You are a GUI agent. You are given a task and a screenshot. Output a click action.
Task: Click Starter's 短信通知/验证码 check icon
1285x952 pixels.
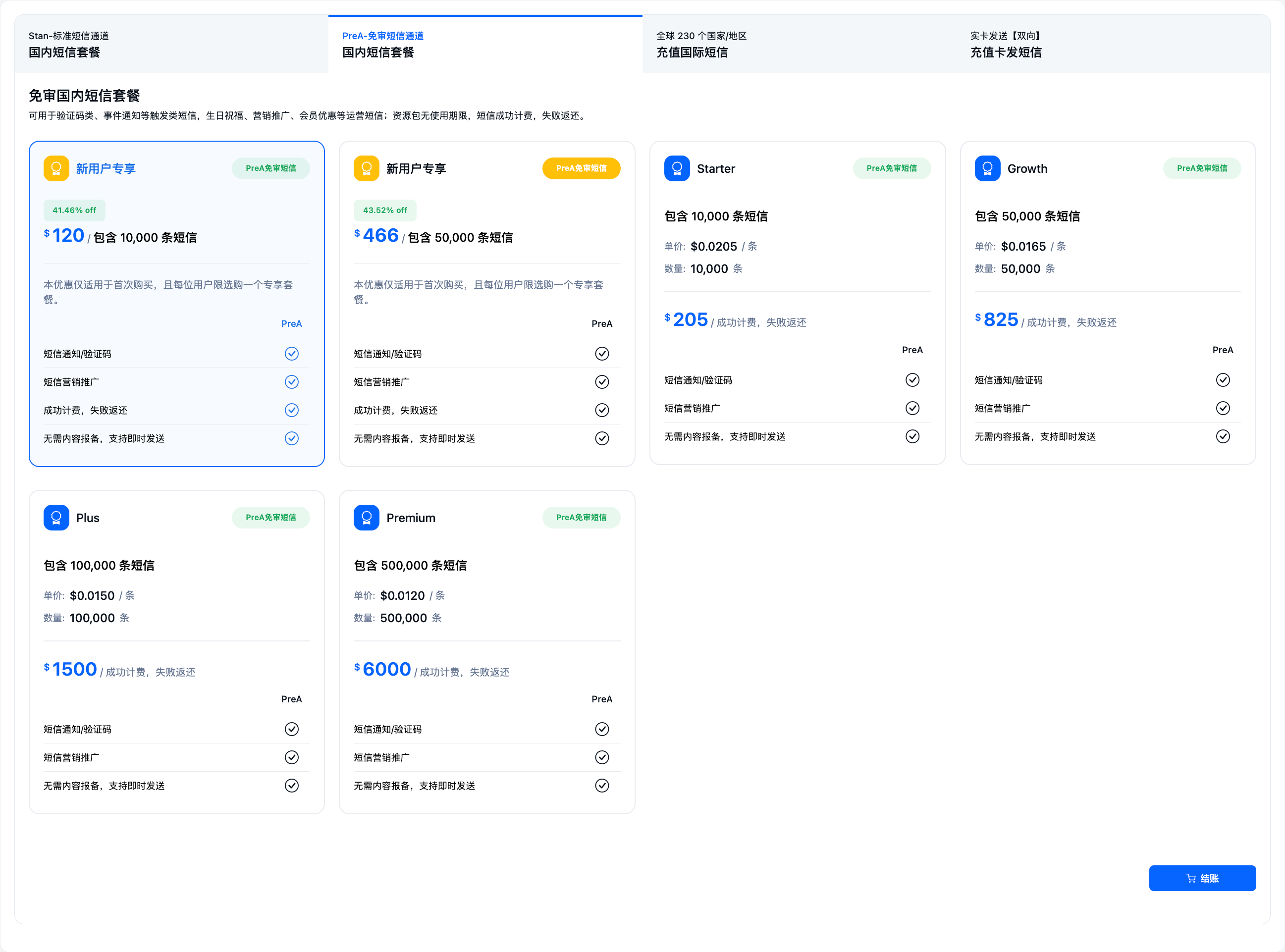tap(912, 380)
